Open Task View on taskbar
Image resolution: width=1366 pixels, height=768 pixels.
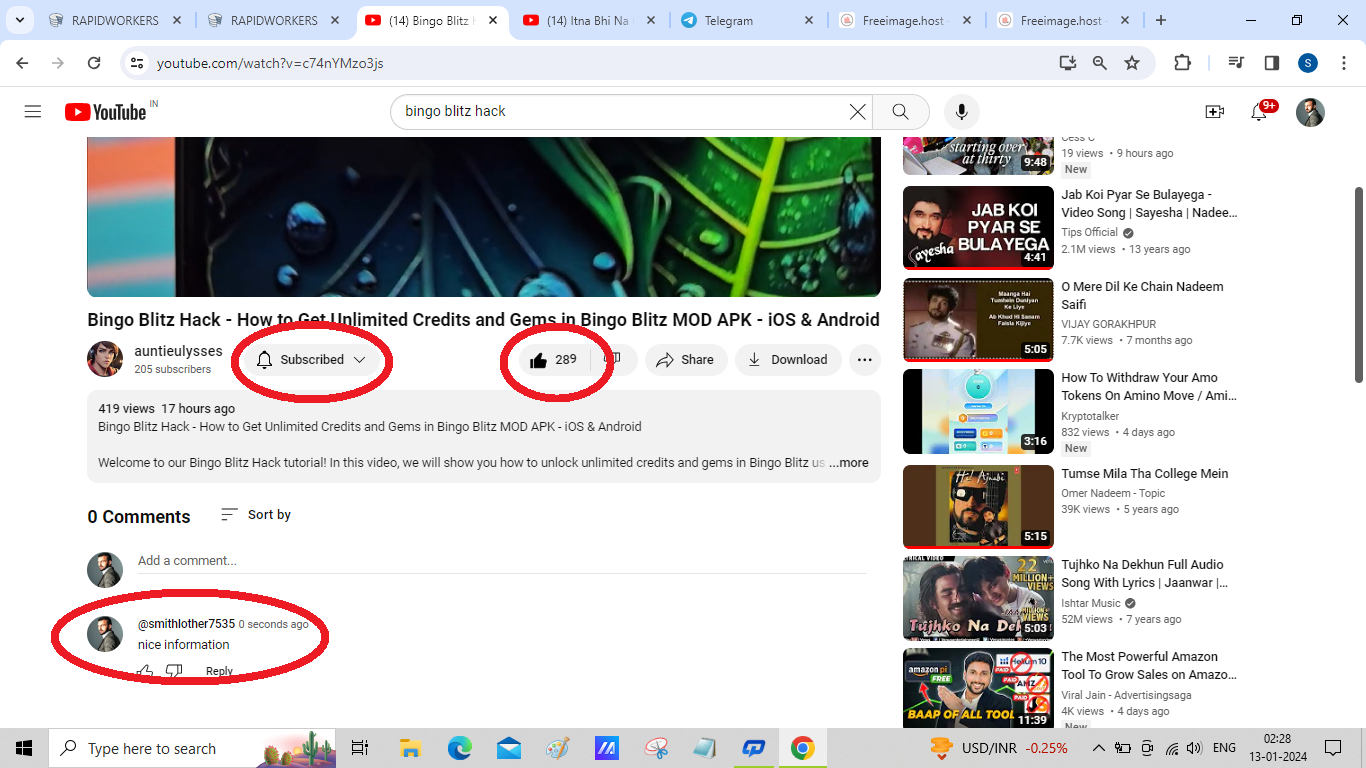click(360, 748)
